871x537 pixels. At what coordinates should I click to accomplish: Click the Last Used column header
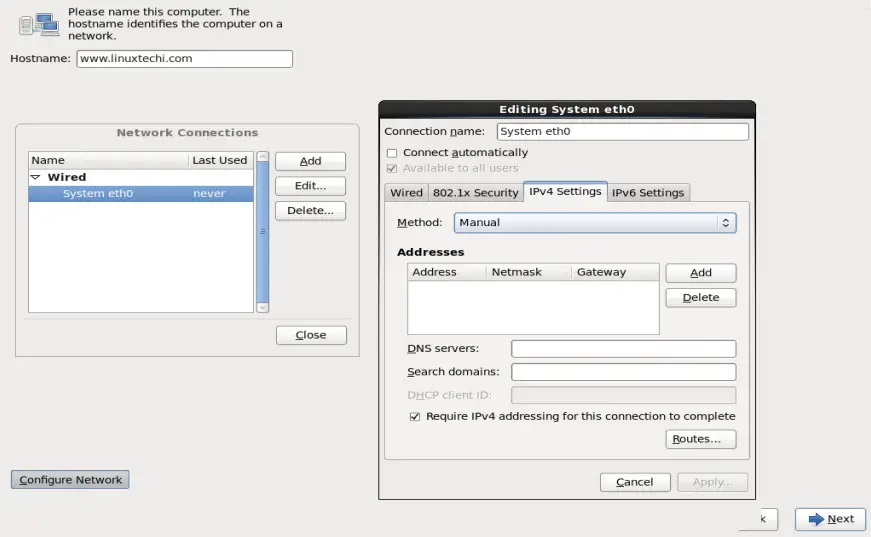[x=221, y=160]
